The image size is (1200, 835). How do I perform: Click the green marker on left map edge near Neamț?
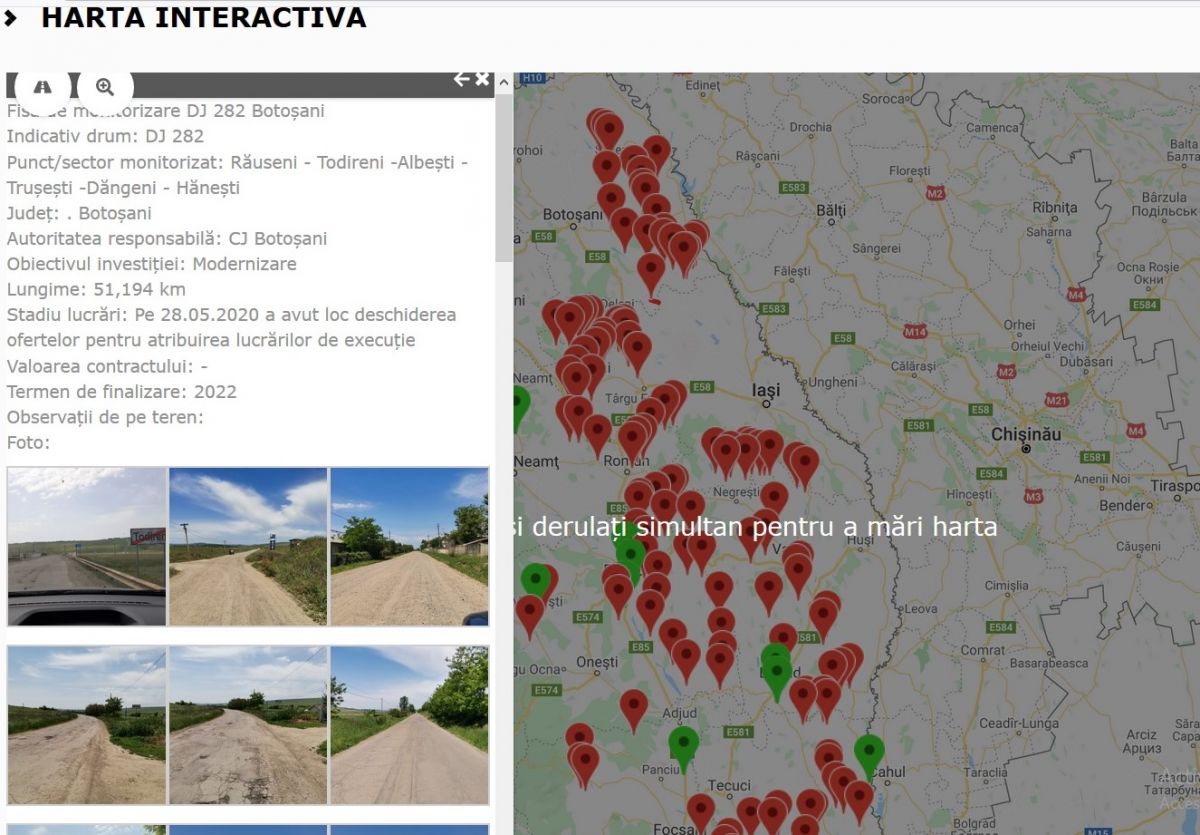520,405
